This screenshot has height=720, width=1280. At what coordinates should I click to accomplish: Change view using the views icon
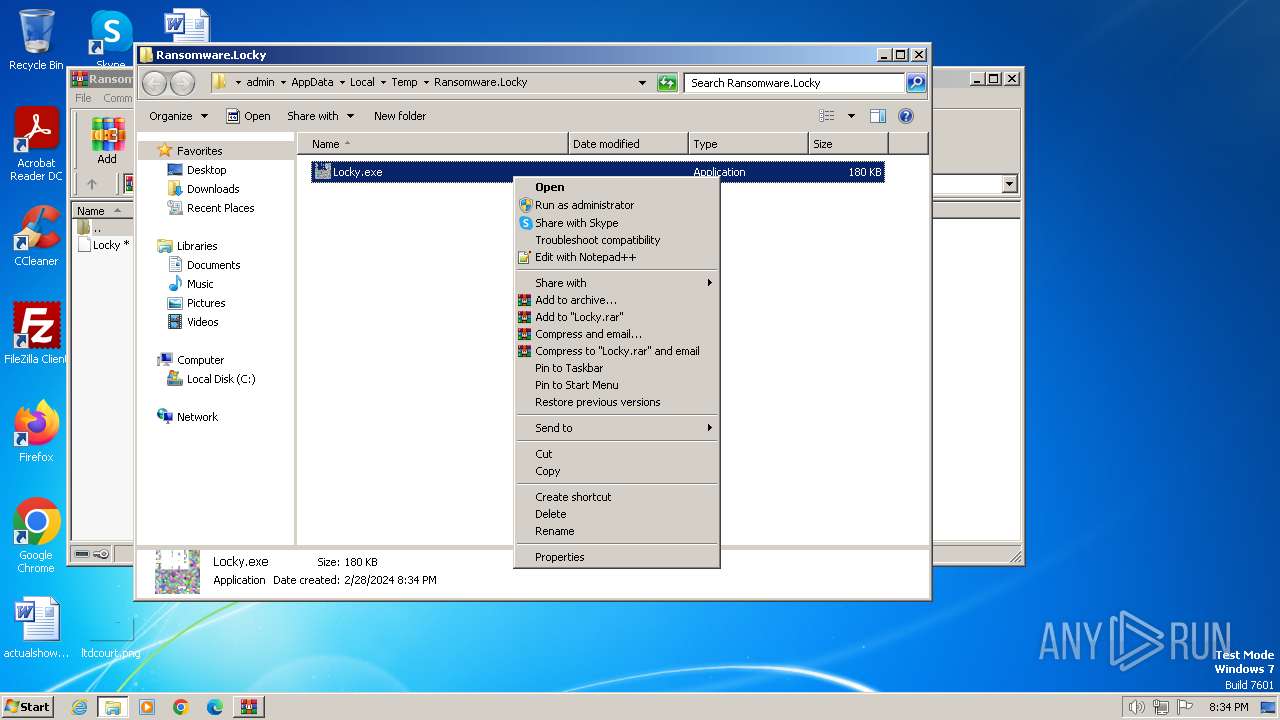click(827, 116)
